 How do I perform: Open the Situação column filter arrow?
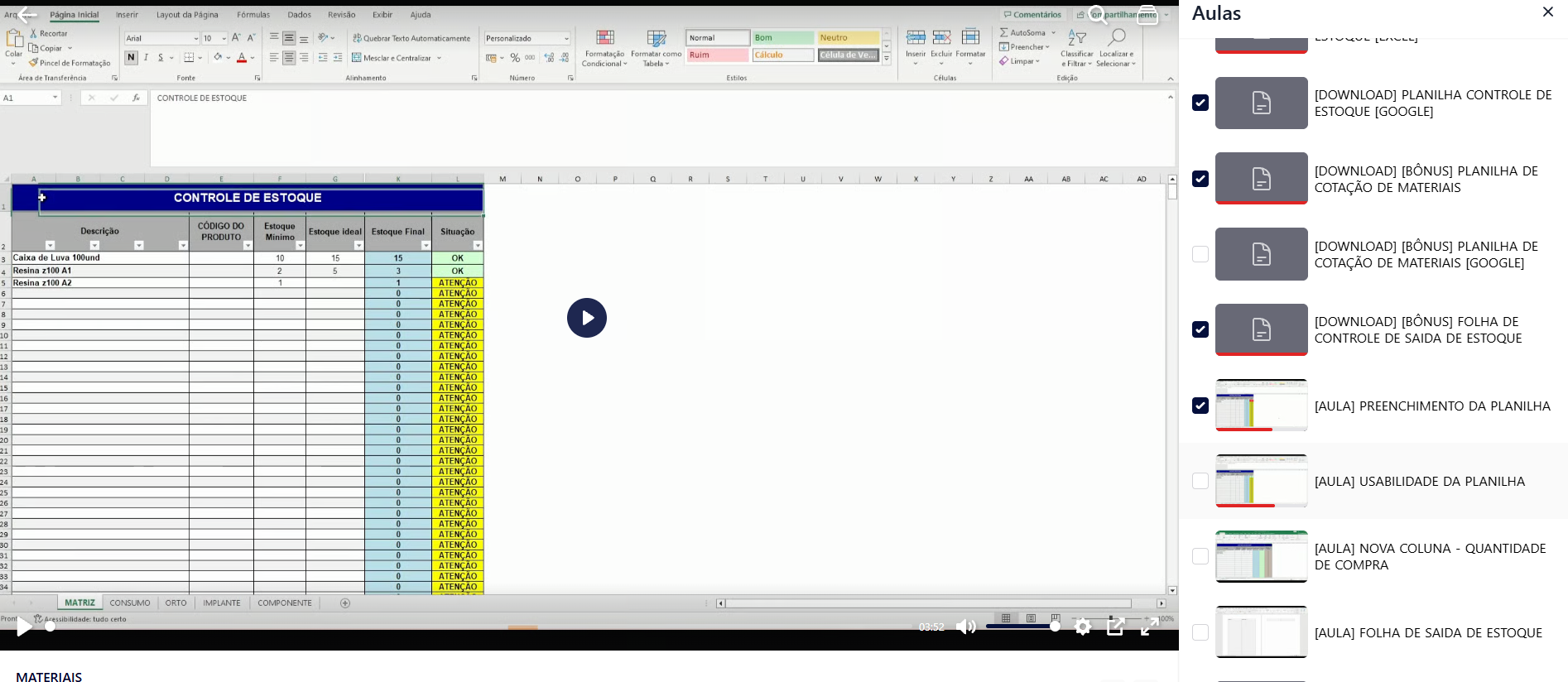pyautogui.click(x=478, y=246)
